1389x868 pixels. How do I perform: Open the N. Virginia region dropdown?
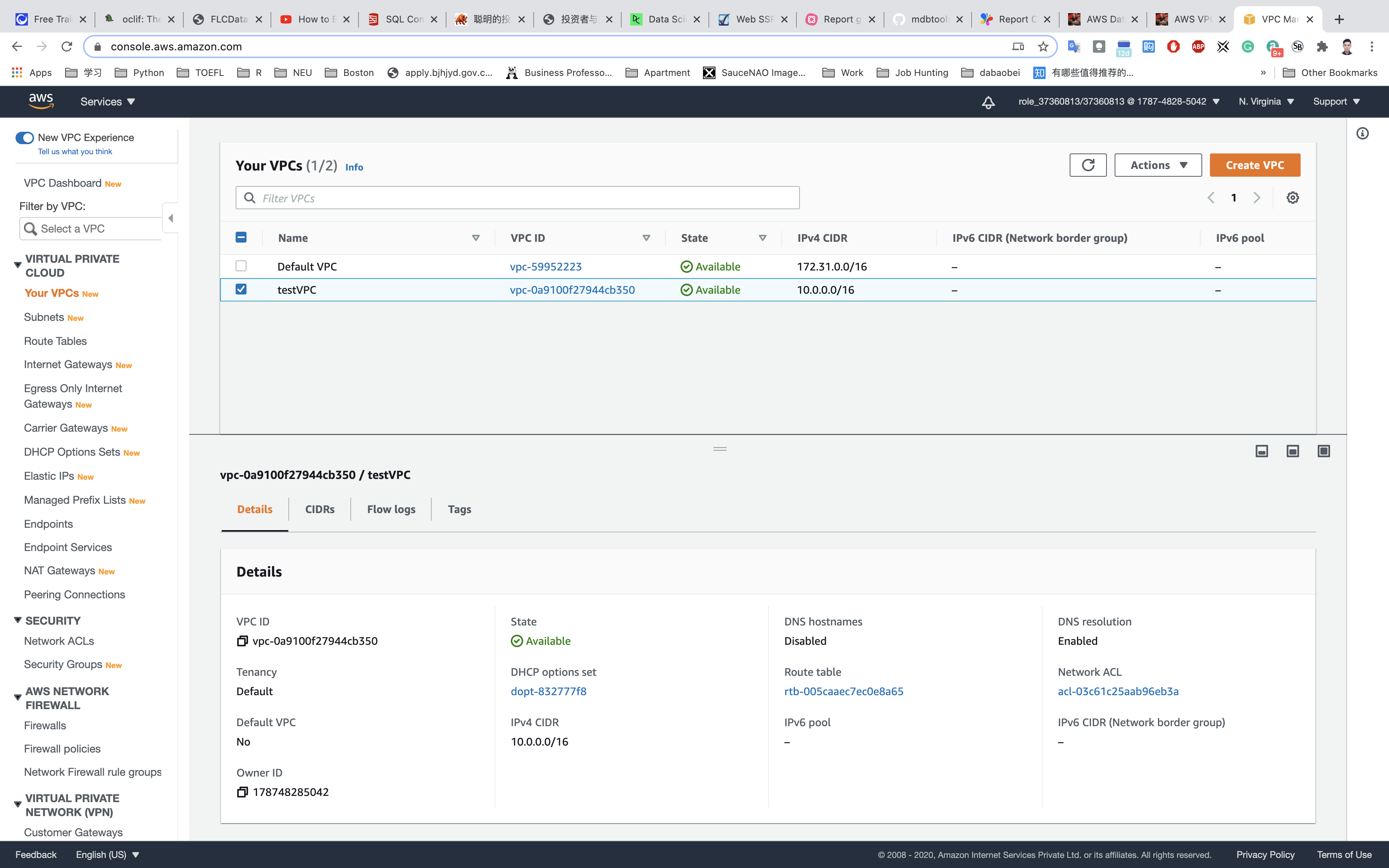coord(1266,102)
